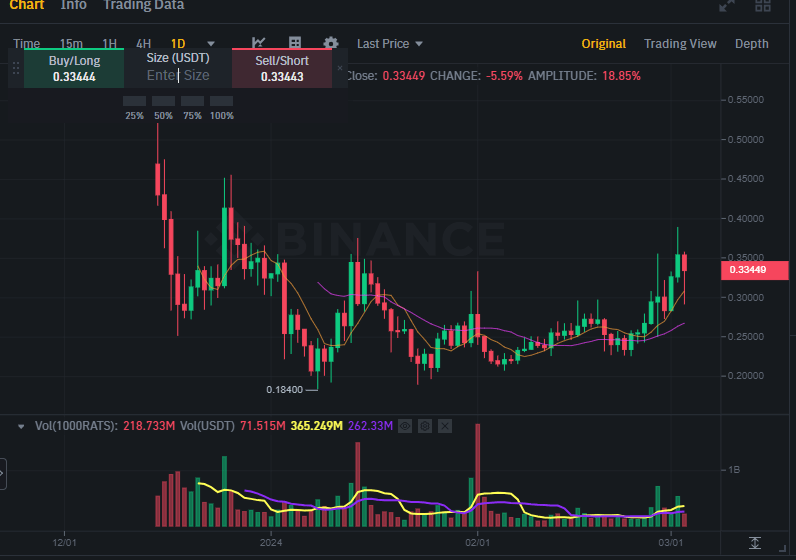Expand the left side panel arrow
796x560 pixels.
point(2,473)
